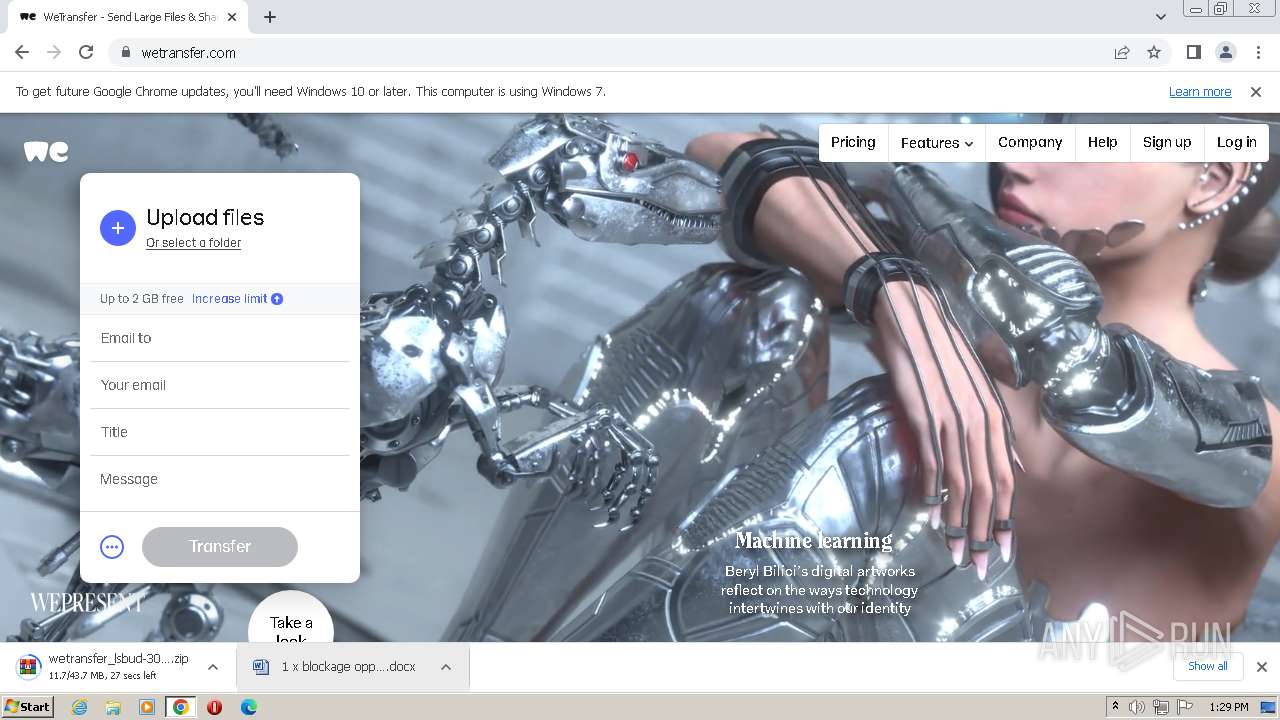Click the blue plus upload icon
Screen dimensions: 1280x720
(118, 228)
